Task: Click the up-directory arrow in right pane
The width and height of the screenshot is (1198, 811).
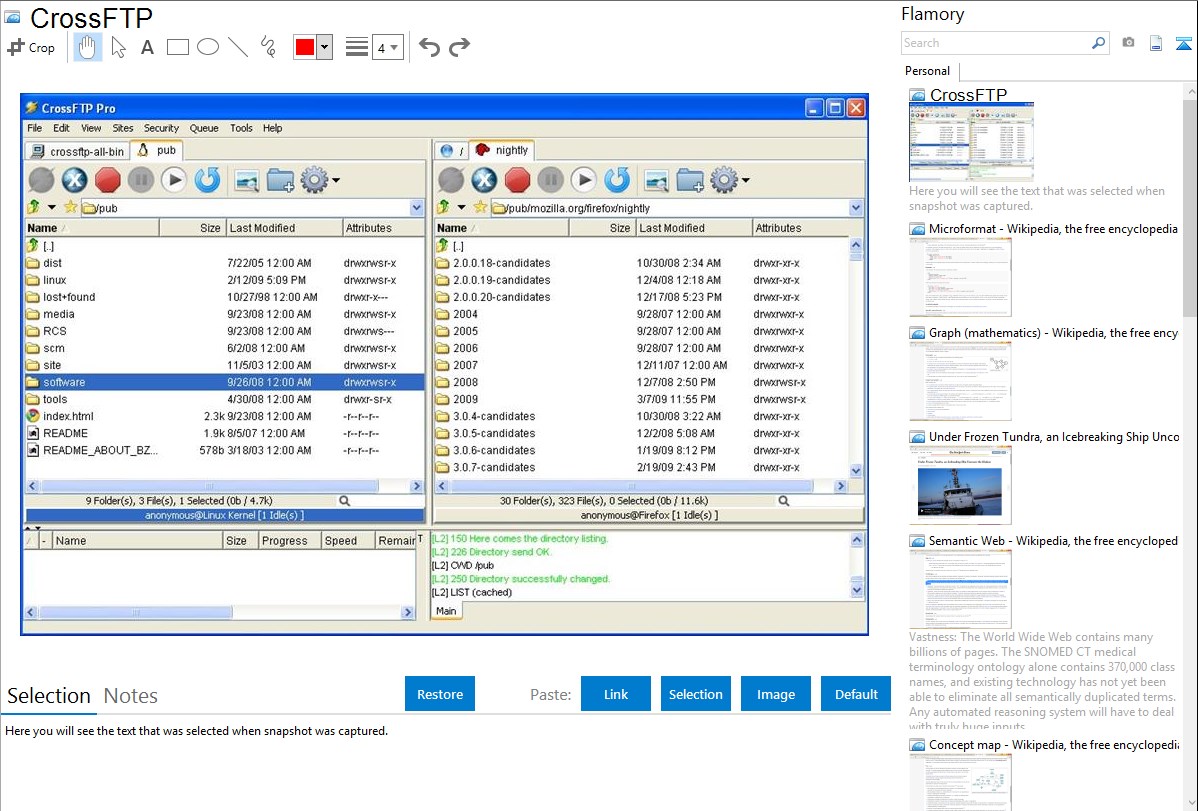Action: [443, 207]
